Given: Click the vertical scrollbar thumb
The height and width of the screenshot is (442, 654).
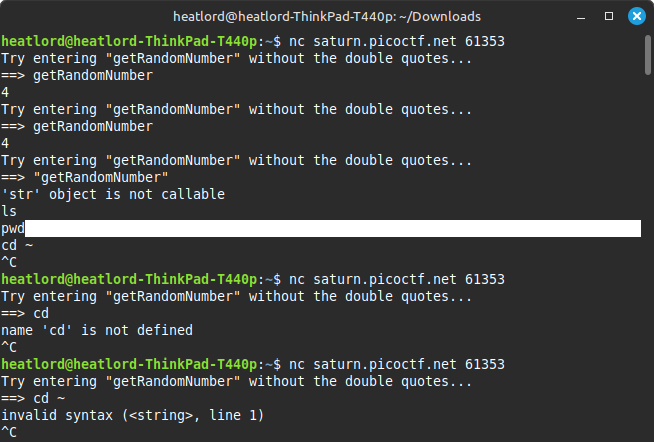Looking at the screenshot, I should coord(647,55).
